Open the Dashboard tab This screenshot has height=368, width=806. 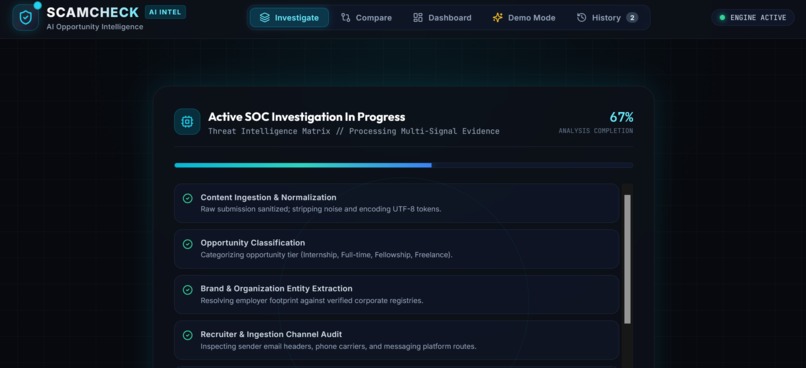point(442,17)
